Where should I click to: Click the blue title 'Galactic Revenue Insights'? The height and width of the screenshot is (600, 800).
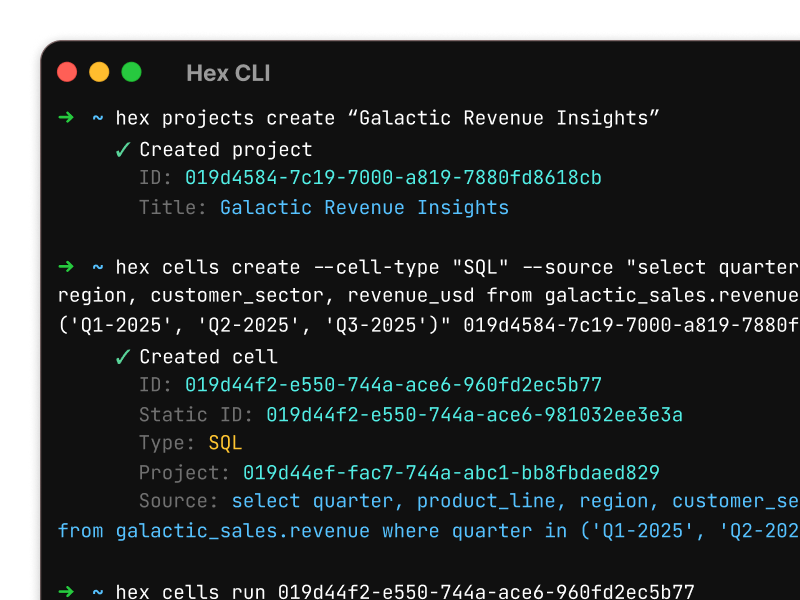click(x=364, y=208)
